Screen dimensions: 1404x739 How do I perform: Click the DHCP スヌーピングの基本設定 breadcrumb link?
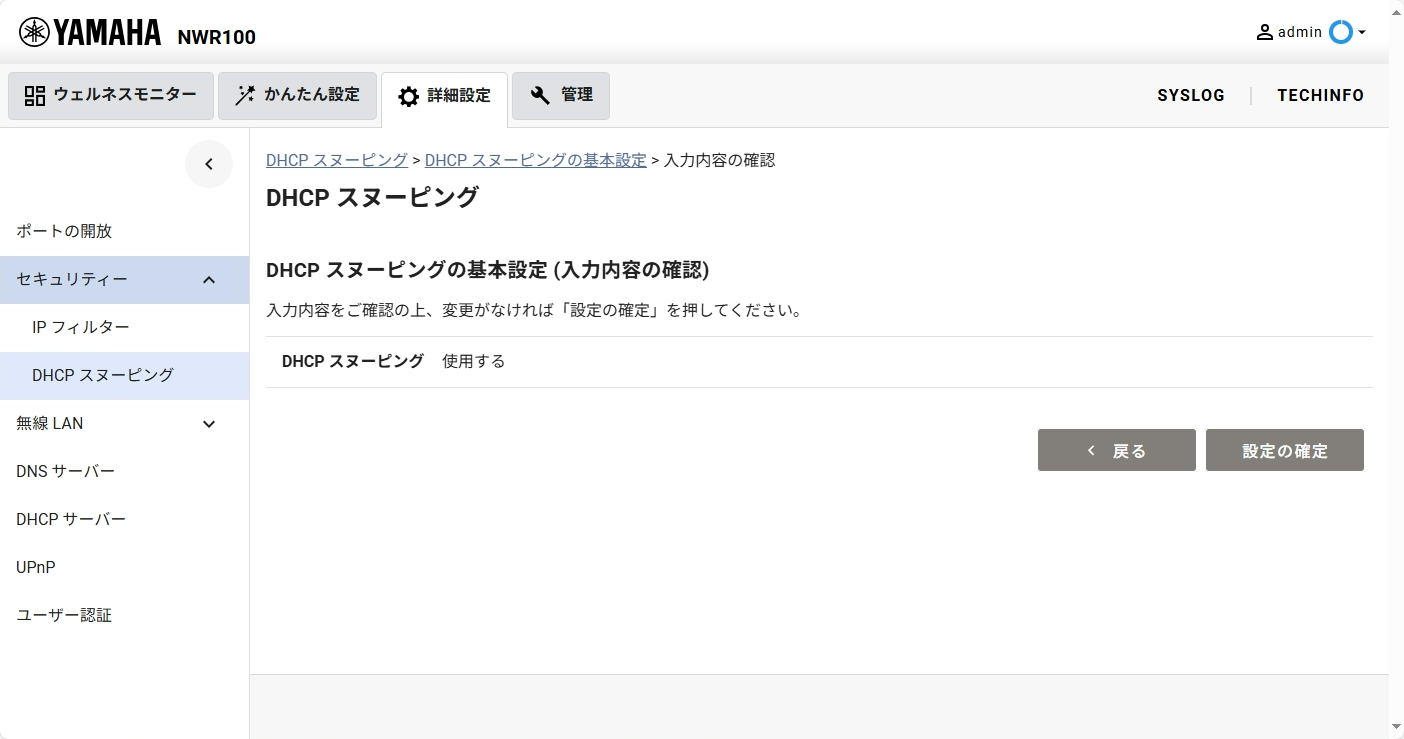pos(535,160)
